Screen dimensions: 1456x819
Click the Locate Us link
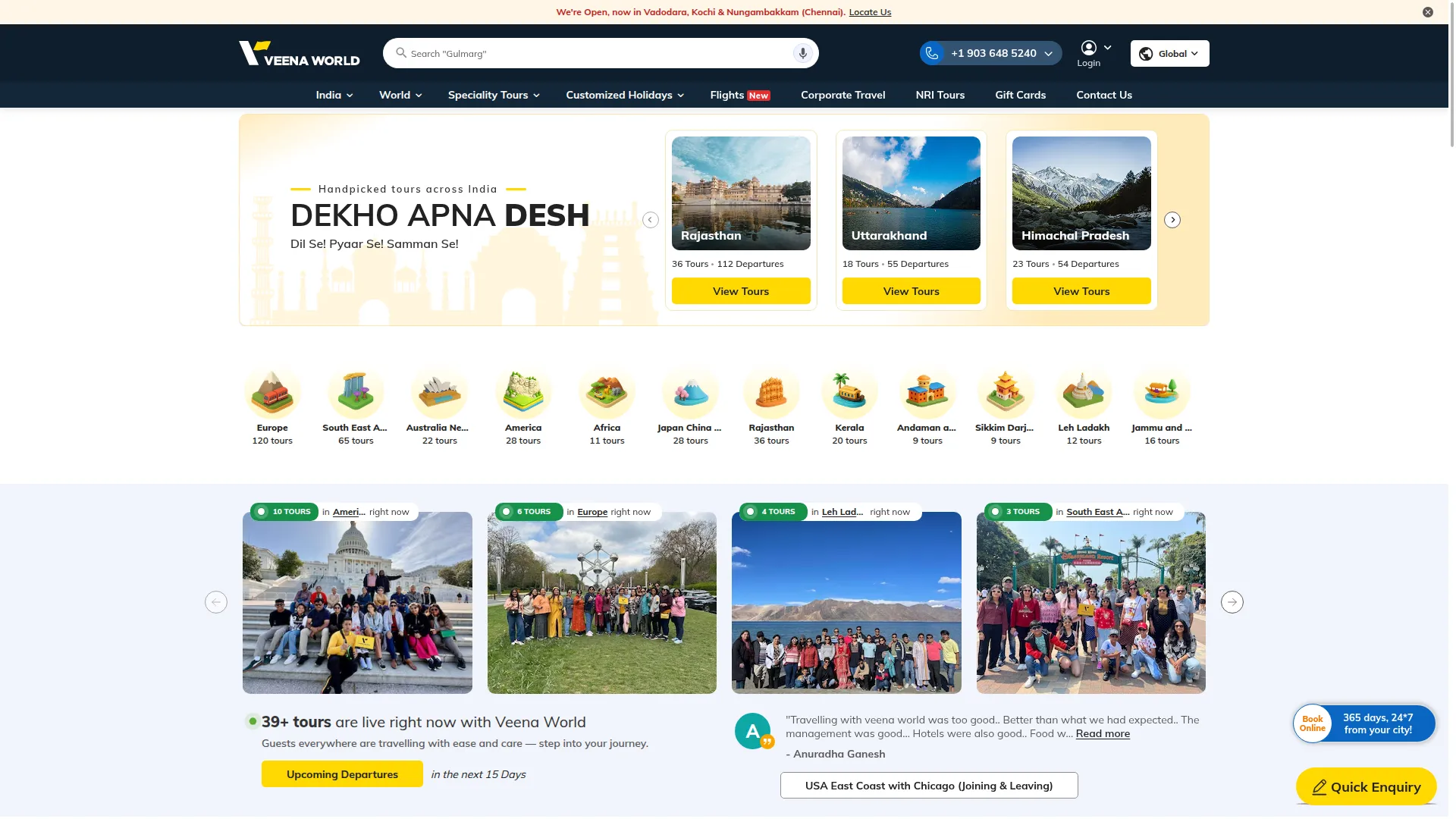point(870,12)
